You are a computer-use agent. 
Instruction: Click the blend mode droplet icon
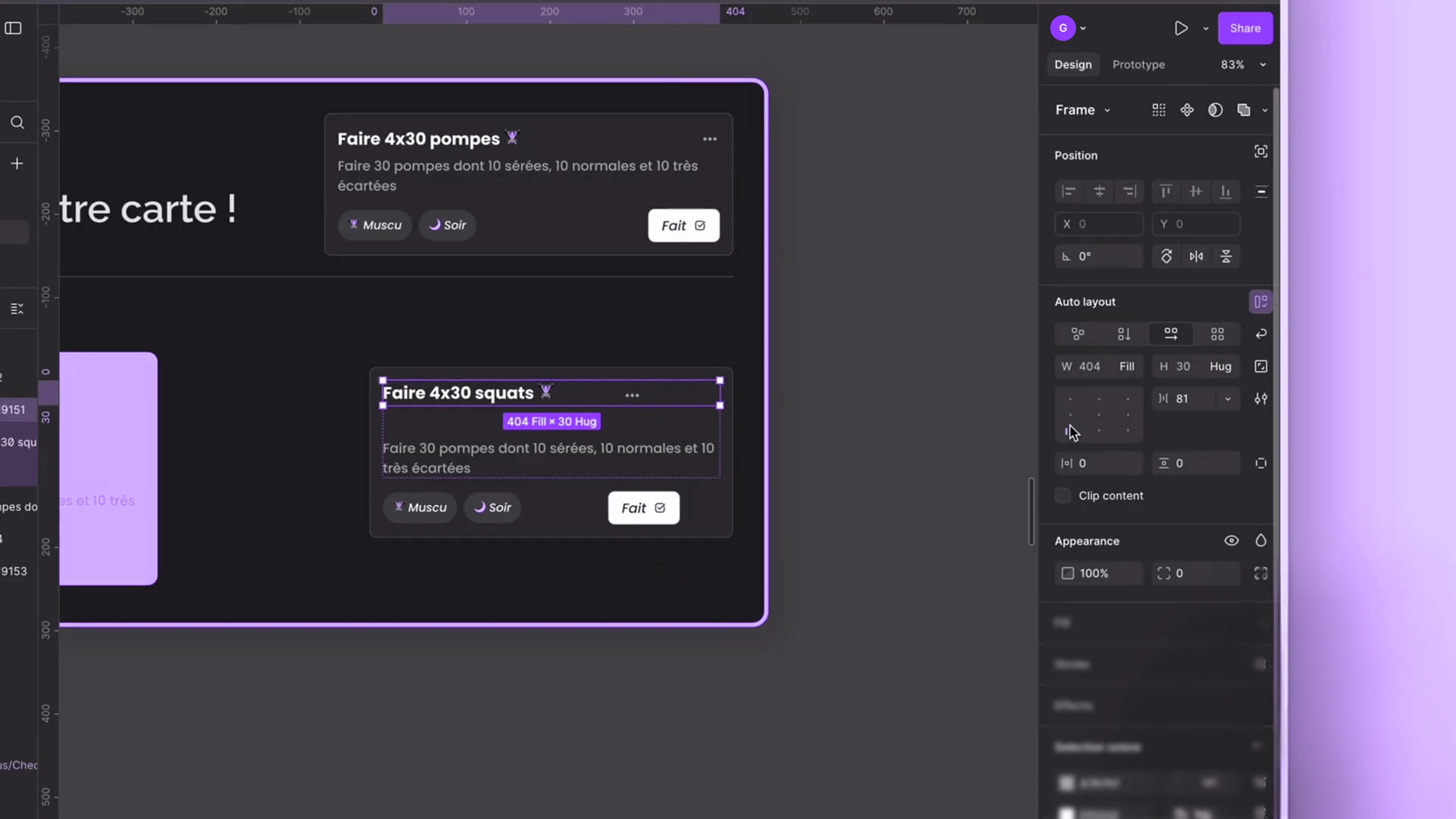(x=1261, y=540)
